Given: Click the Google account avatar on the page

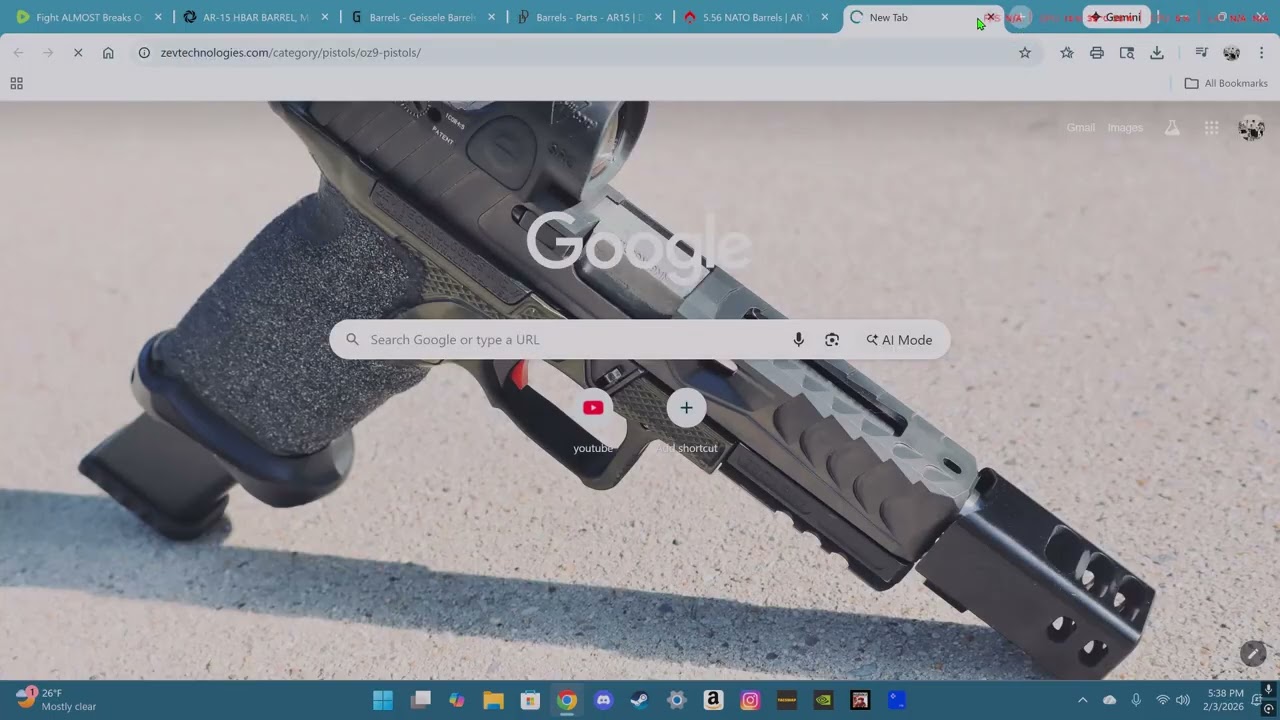Looking at the screenshot, I should (1251, 128).
